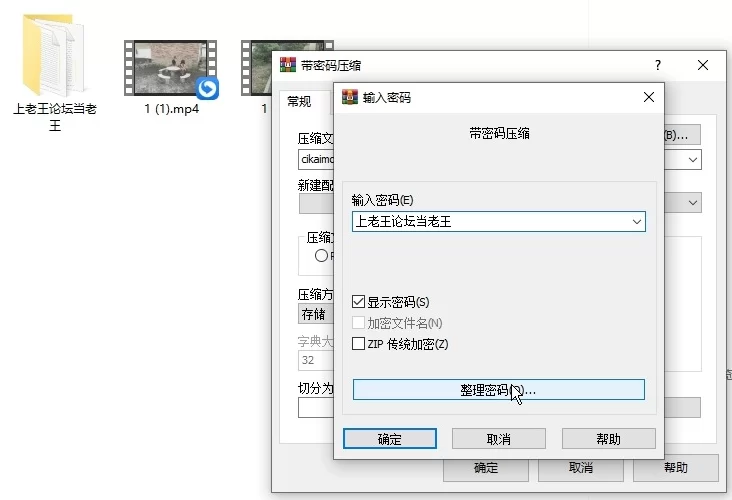Uncheck the 显示密码 checkbox
732x500 pixels.
pyautogui.click(x=359, y=302)
